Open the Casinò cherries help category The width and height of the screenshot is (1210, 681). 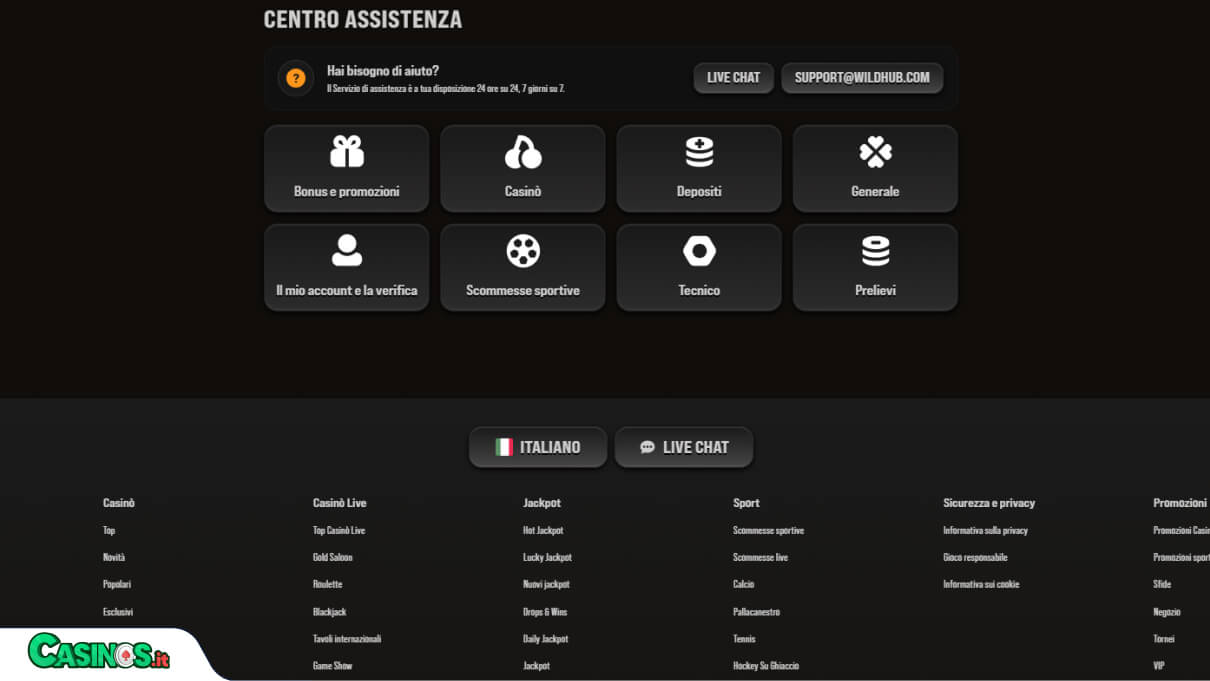(x=523, y=168)
